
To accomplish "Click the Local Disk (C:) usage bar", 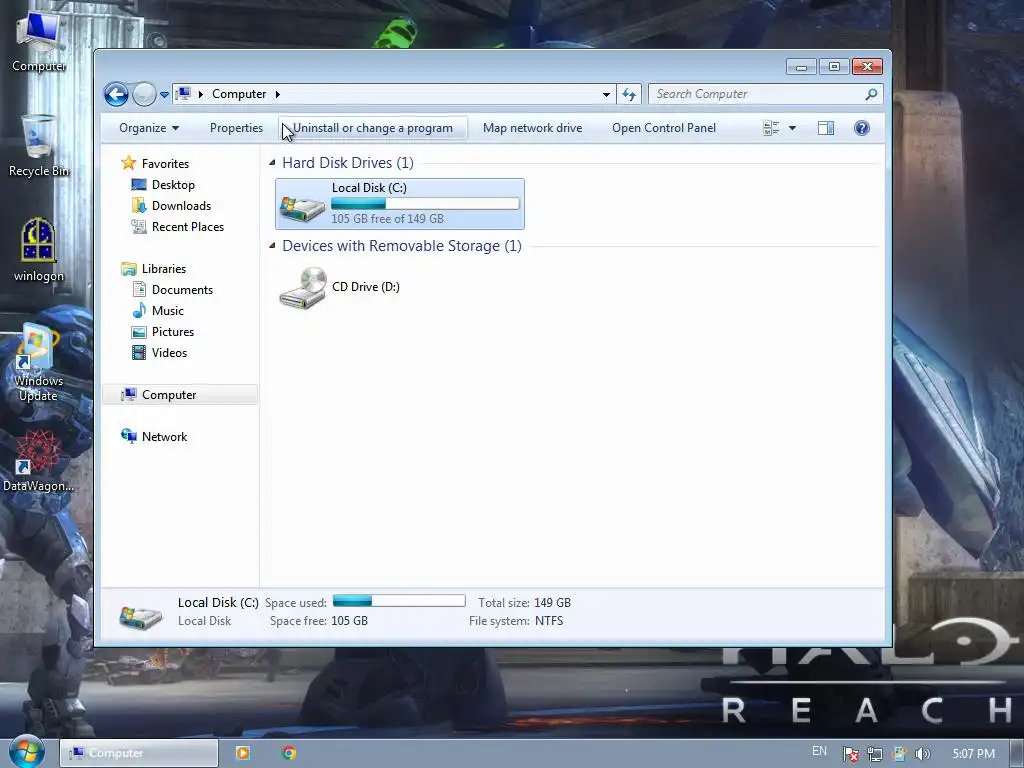I will point(425,204).
